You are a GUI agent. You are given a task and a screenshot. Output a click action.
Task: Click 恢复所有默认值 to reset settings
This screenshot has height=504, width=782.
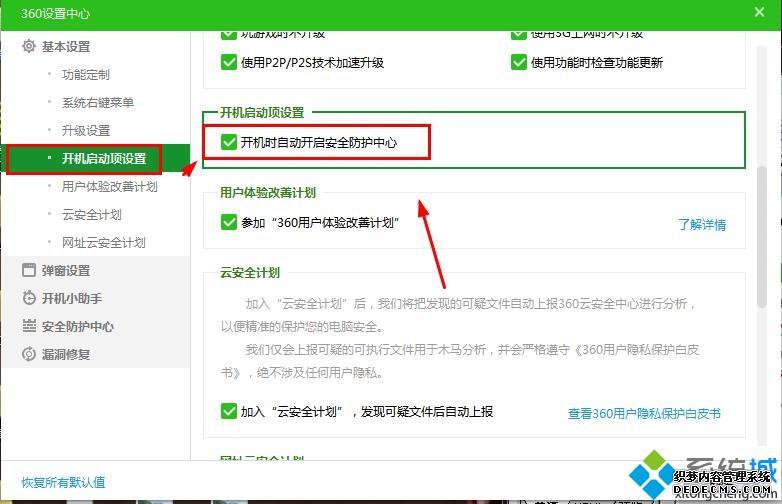[x=63, y=482]
